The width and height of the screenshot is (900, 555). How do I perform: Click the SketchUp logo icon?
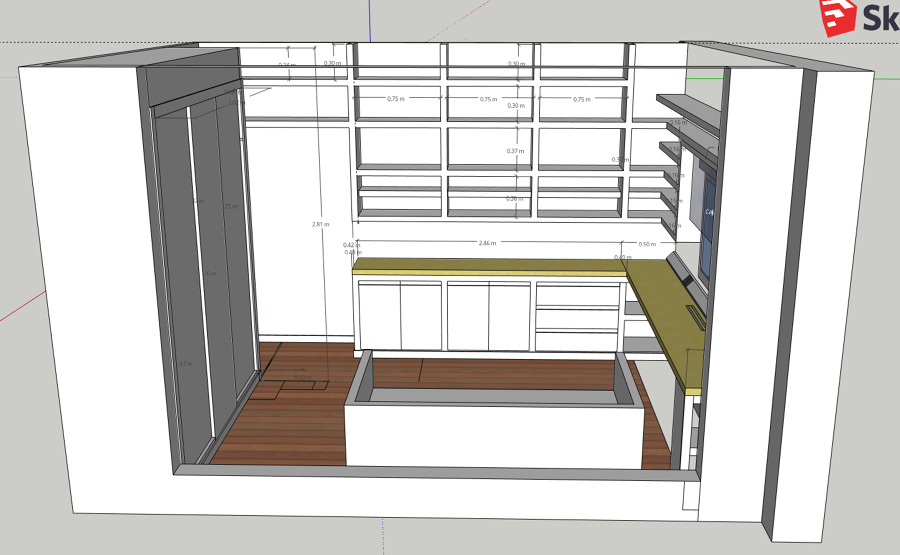pos(837,17)
